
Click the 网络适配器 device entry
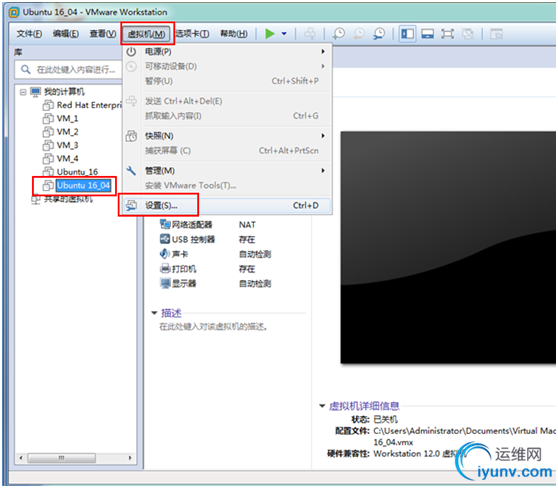tap(192, 225)
